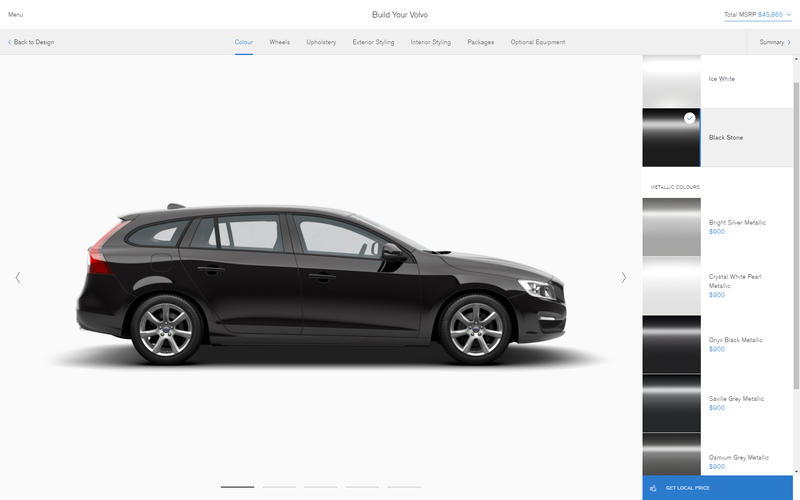Click Get Local Price button
The width and height of the screenshot is (800, 500).
717,488
